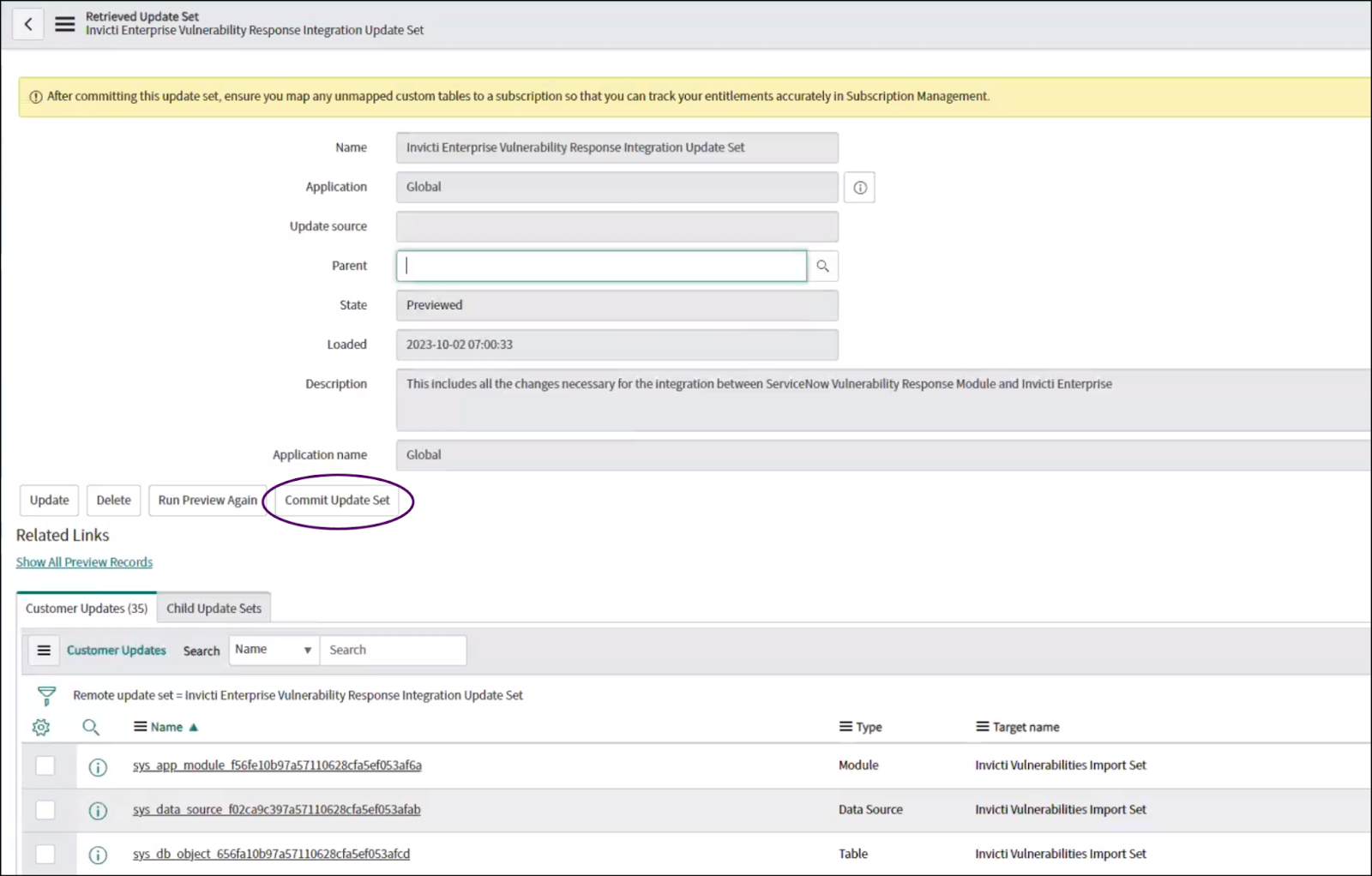Preview the sys_app_module record info icon
Image resolution: width=1372 pixels, height=876 pixels.
click(x=99, y=767)
